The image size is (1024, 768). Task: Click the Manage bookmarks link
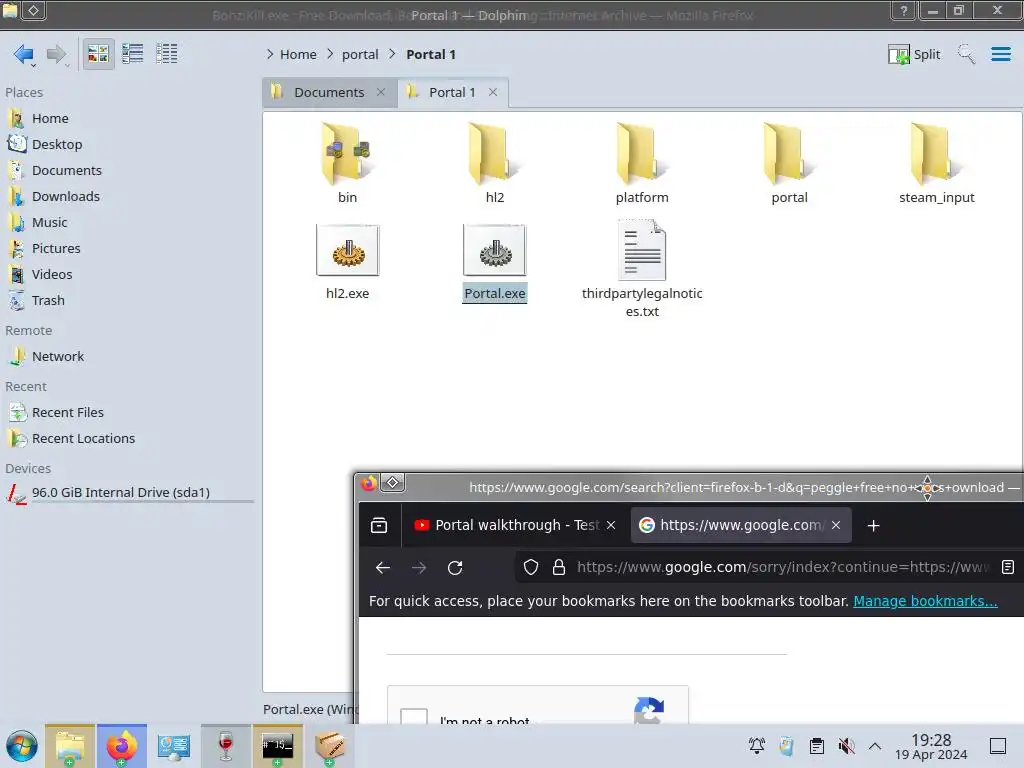(925, 601)
